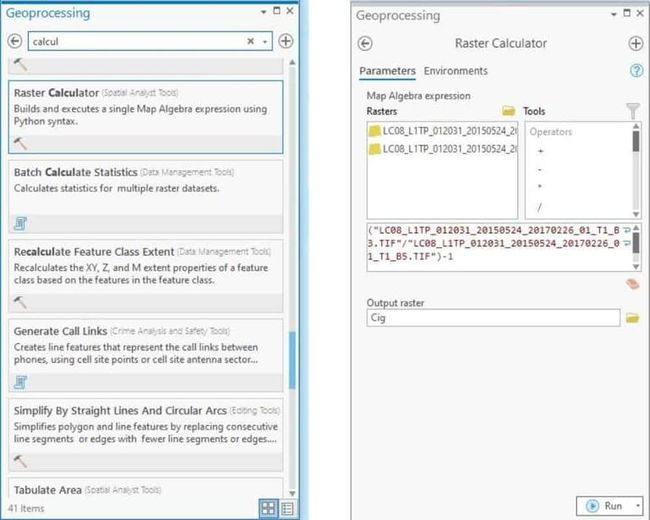The image size is (650, 520).
Task: Insert the plus operator
Action: [541, 151]
